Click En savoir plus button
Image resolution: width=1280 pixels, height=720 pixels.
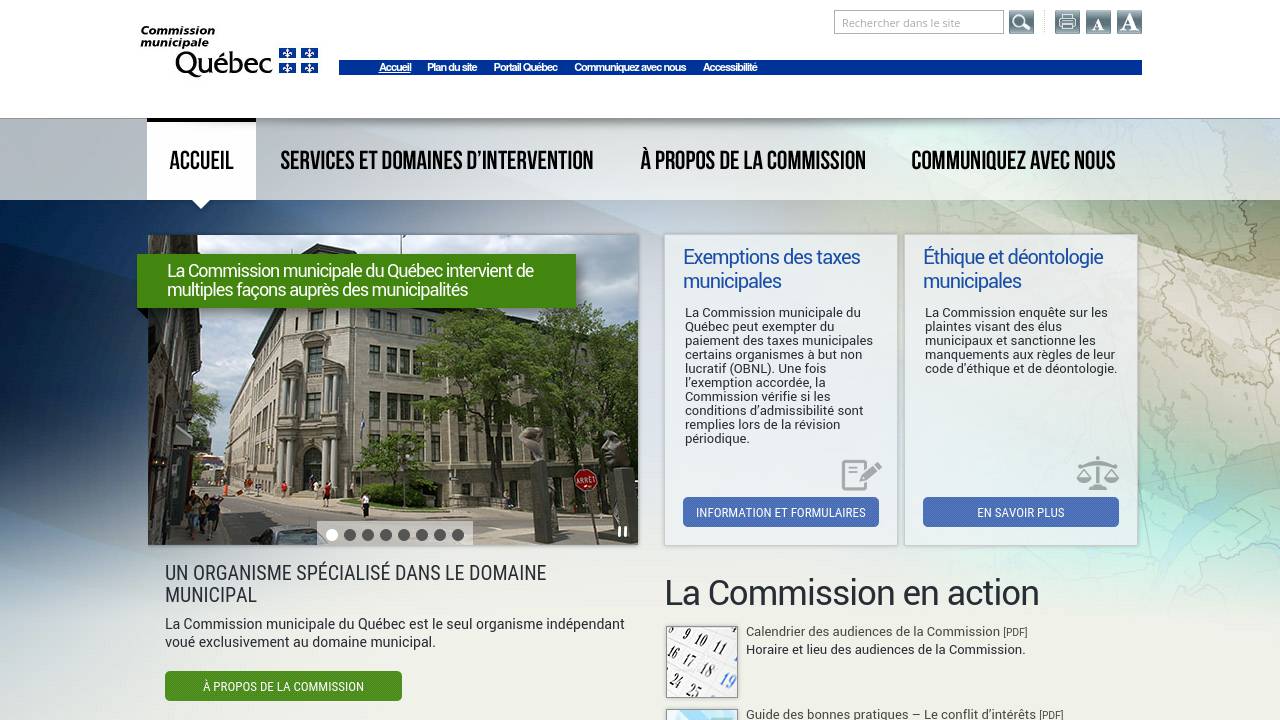tap(1021, 512)
